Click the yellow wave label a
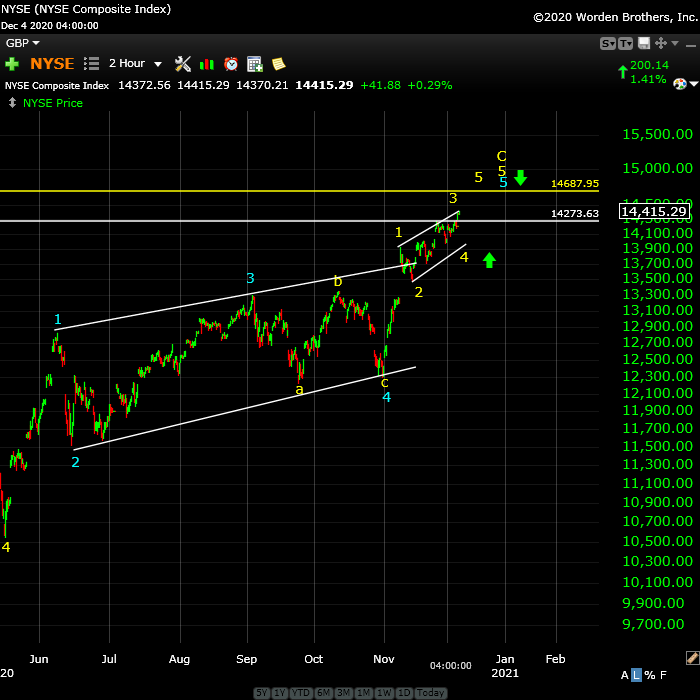 click(x=300, y=390)
